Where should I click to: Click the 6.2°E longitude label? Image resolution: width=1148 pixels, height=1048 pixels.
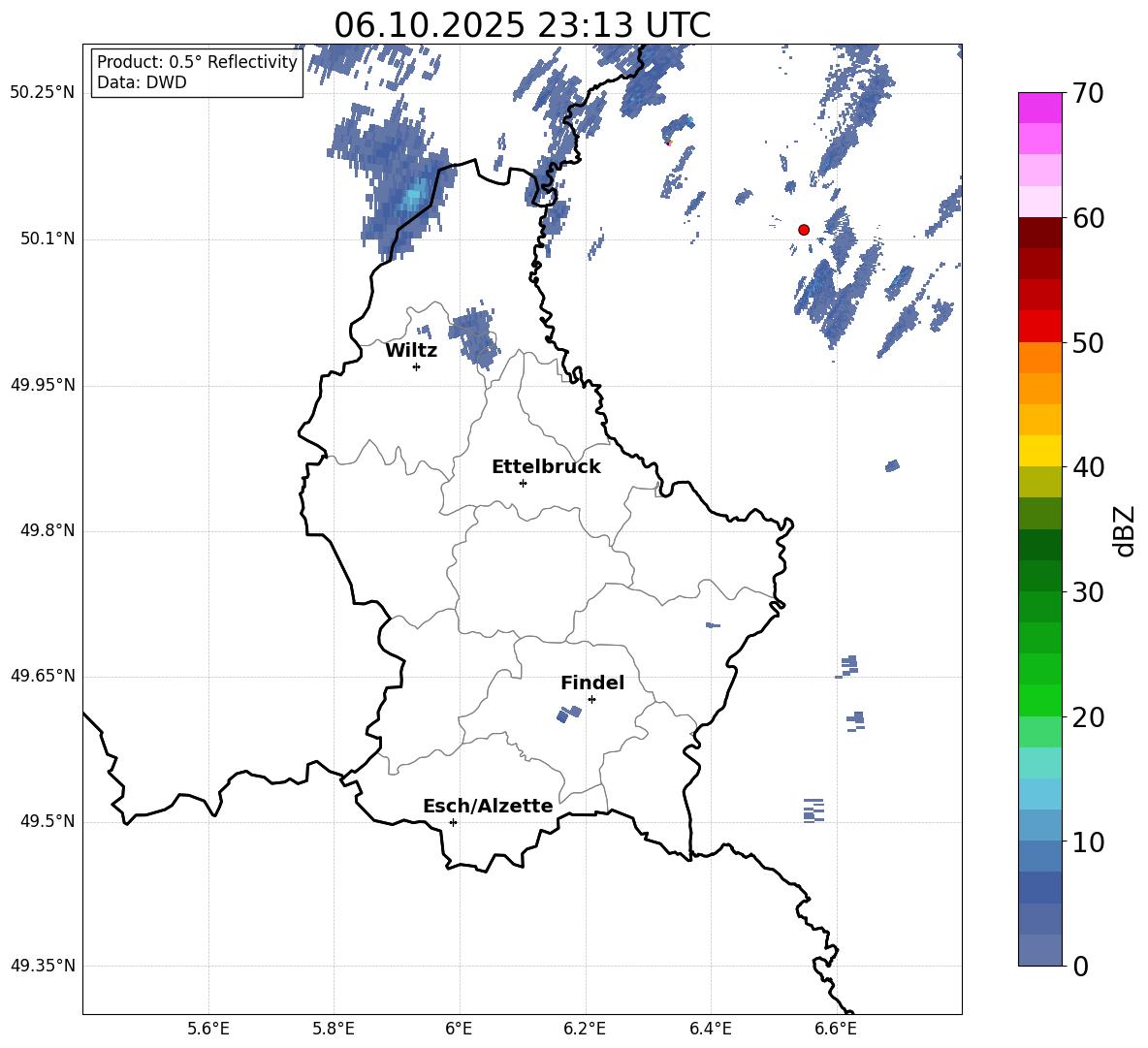pos(585,1030)
